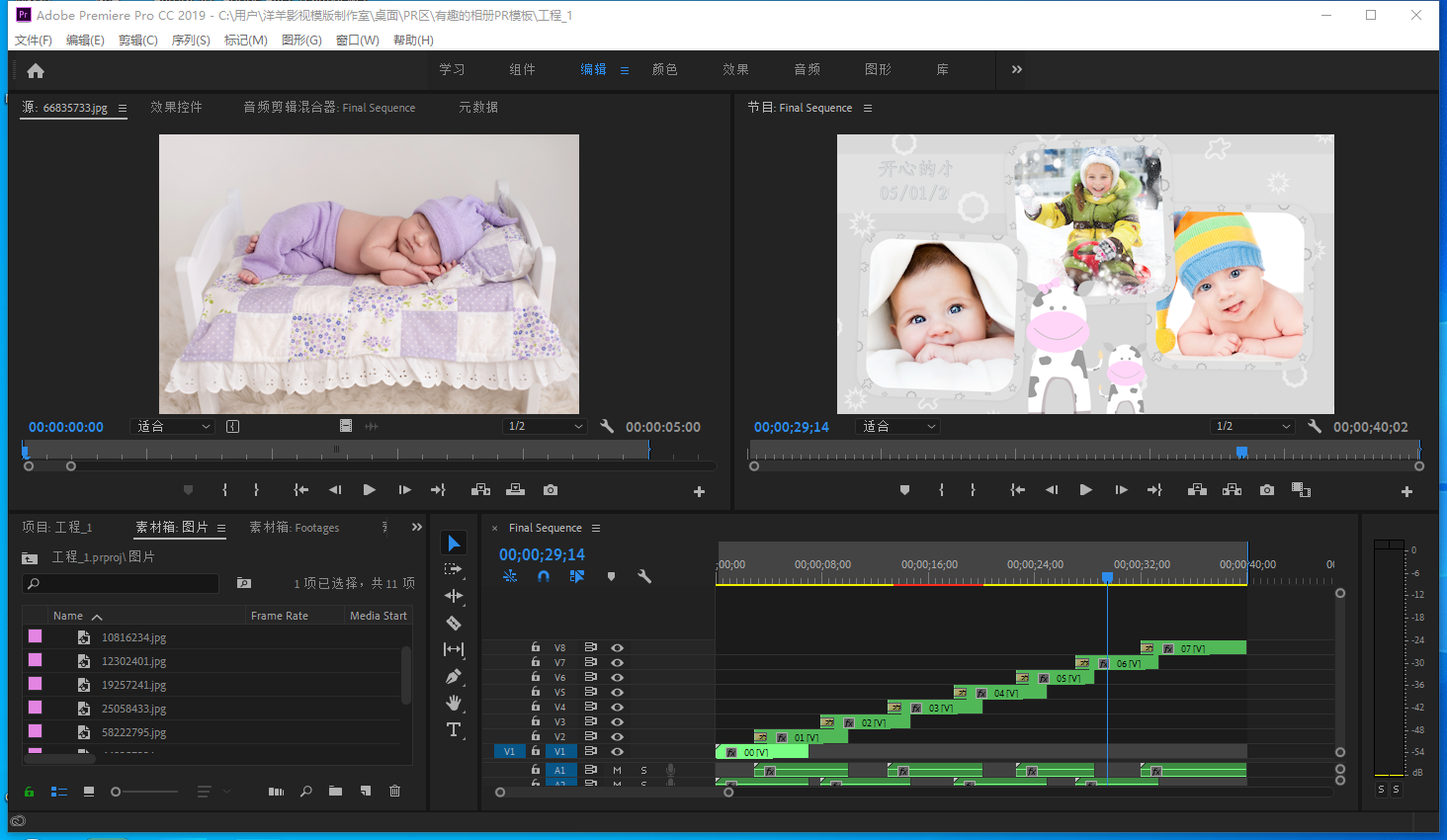1447x840 pixels.
Task: Open Program monitor zoom dropdown showing 适合
Action: click(x=898, y=426)
